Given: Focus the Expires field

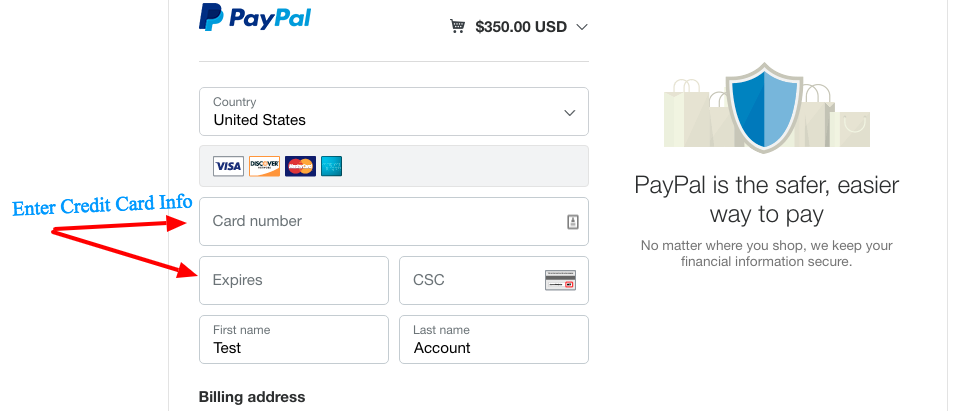Looking at the screenshot, I should 294,280.
